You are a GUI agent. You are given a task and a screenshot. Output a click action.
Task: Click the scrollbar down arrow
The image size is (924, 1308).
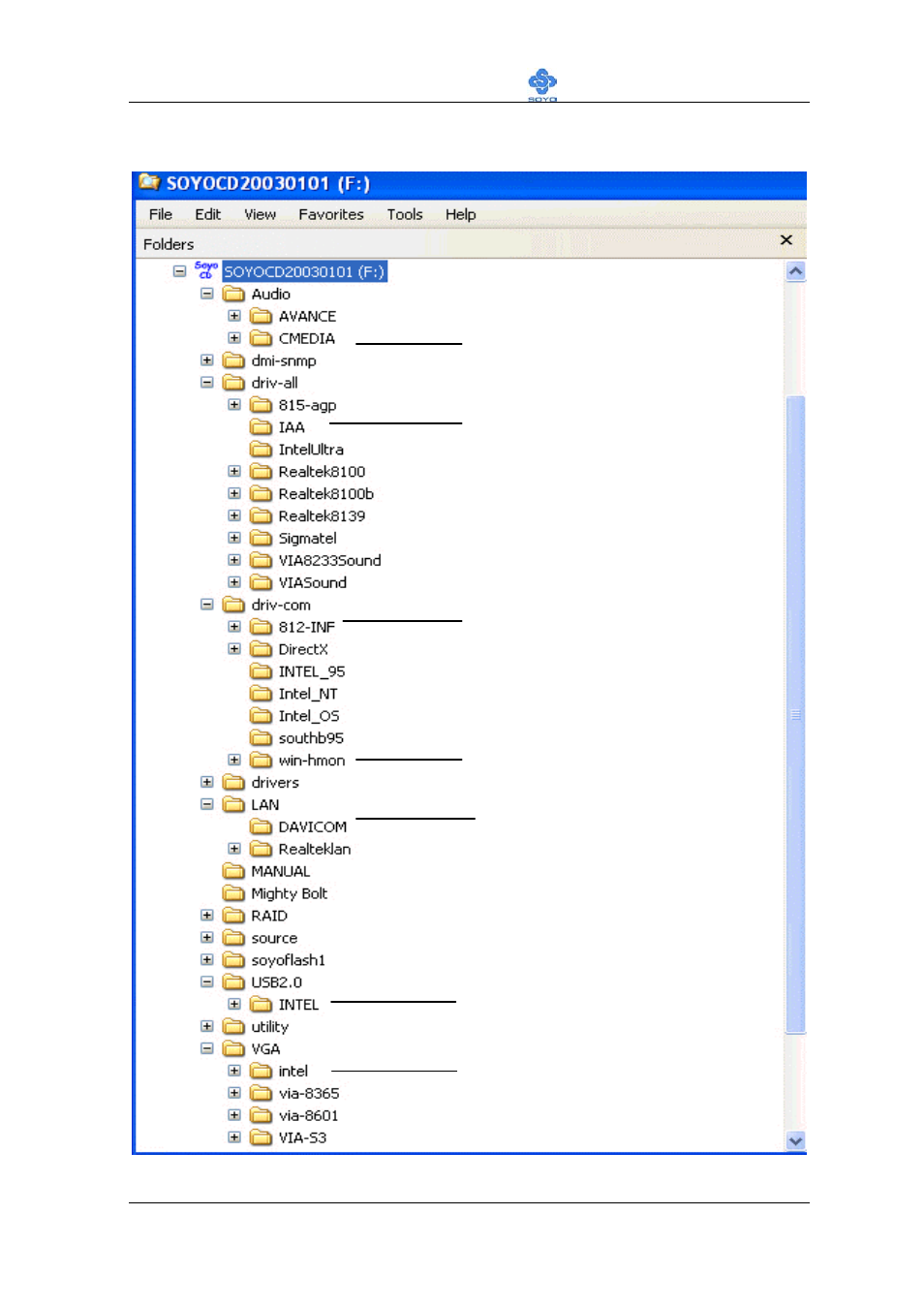click(795, 1141)
